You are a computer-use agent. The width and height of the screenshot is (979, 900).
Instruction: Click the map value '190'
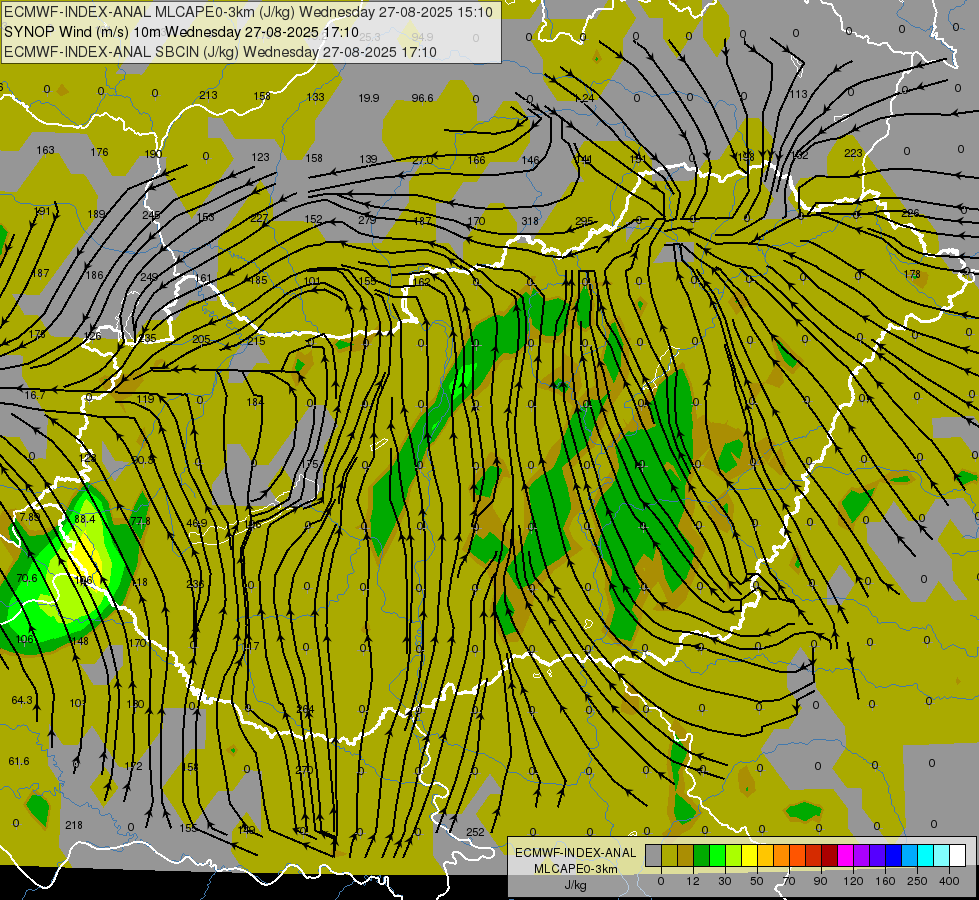pos(153,154)
